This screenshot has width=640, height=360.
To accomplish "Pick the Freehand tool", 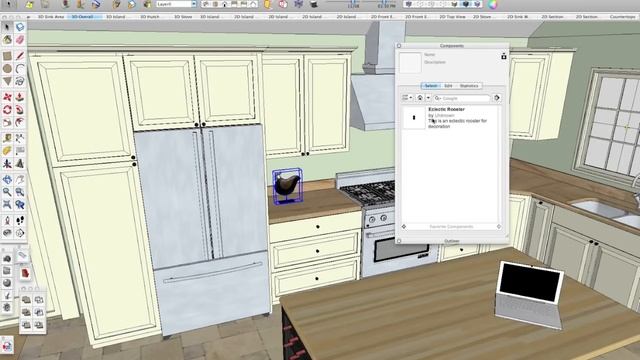I will (20, 81).
